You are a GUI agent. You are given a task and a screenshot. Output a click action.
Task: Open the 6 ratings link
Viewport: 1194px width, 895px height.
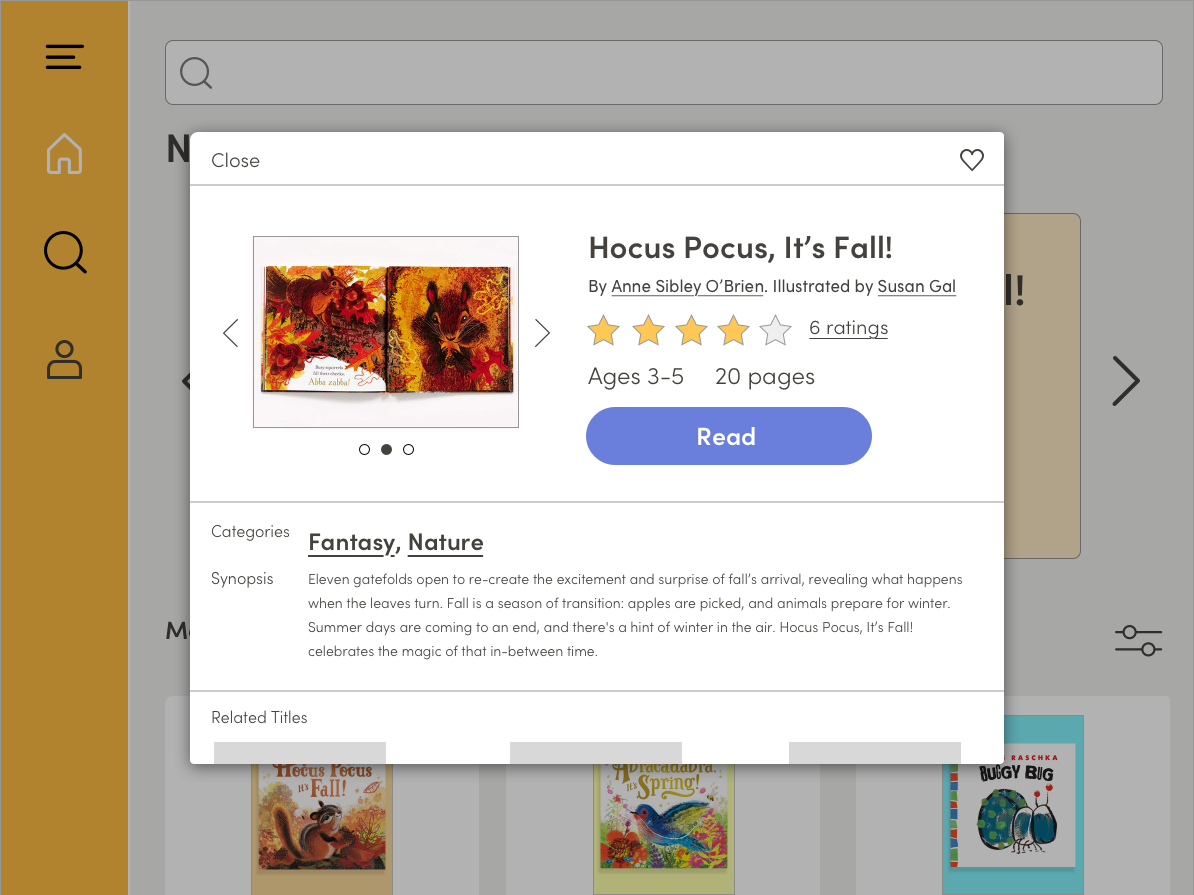point(848,328)
